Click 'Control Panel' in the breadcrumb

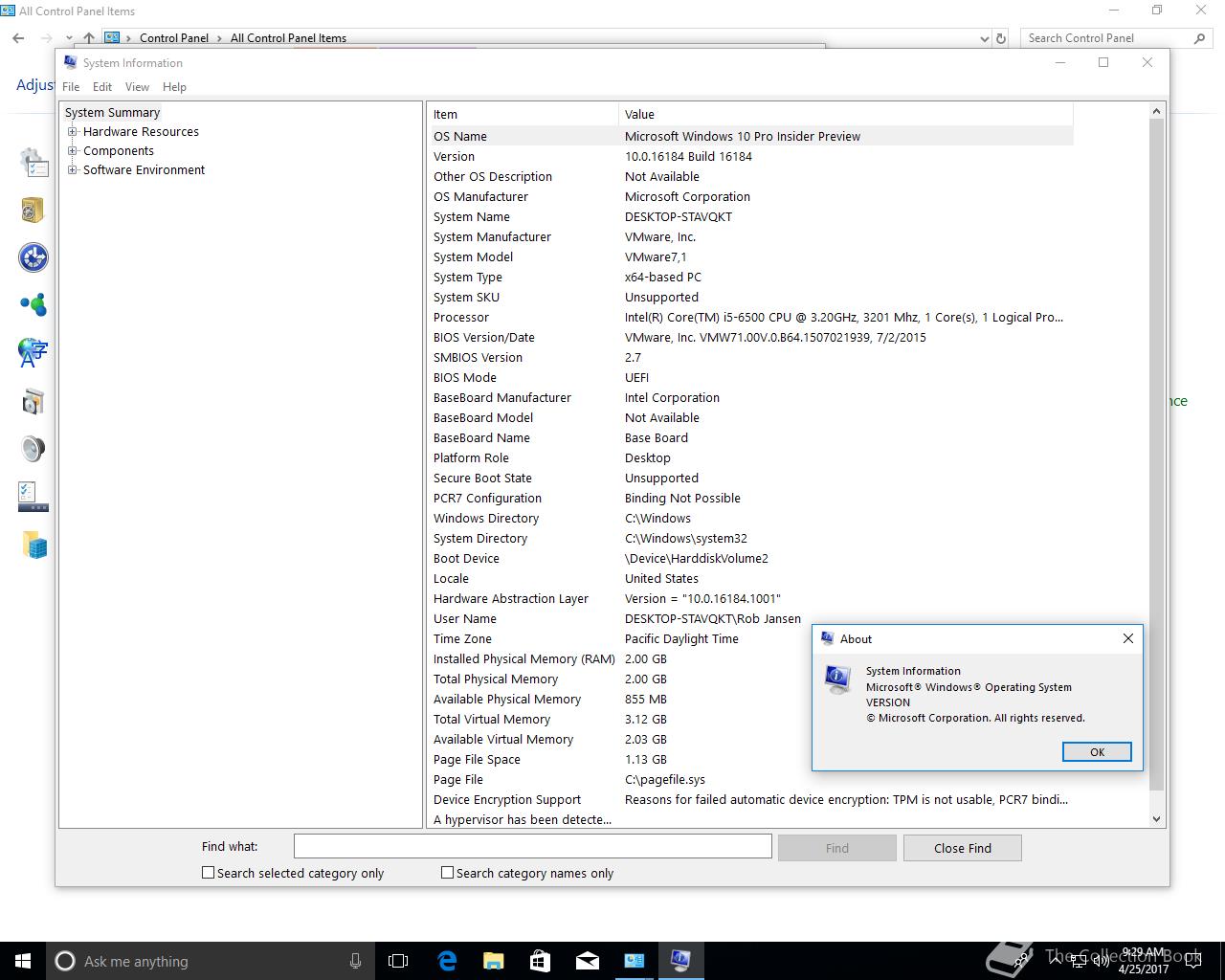coord(174,38)
